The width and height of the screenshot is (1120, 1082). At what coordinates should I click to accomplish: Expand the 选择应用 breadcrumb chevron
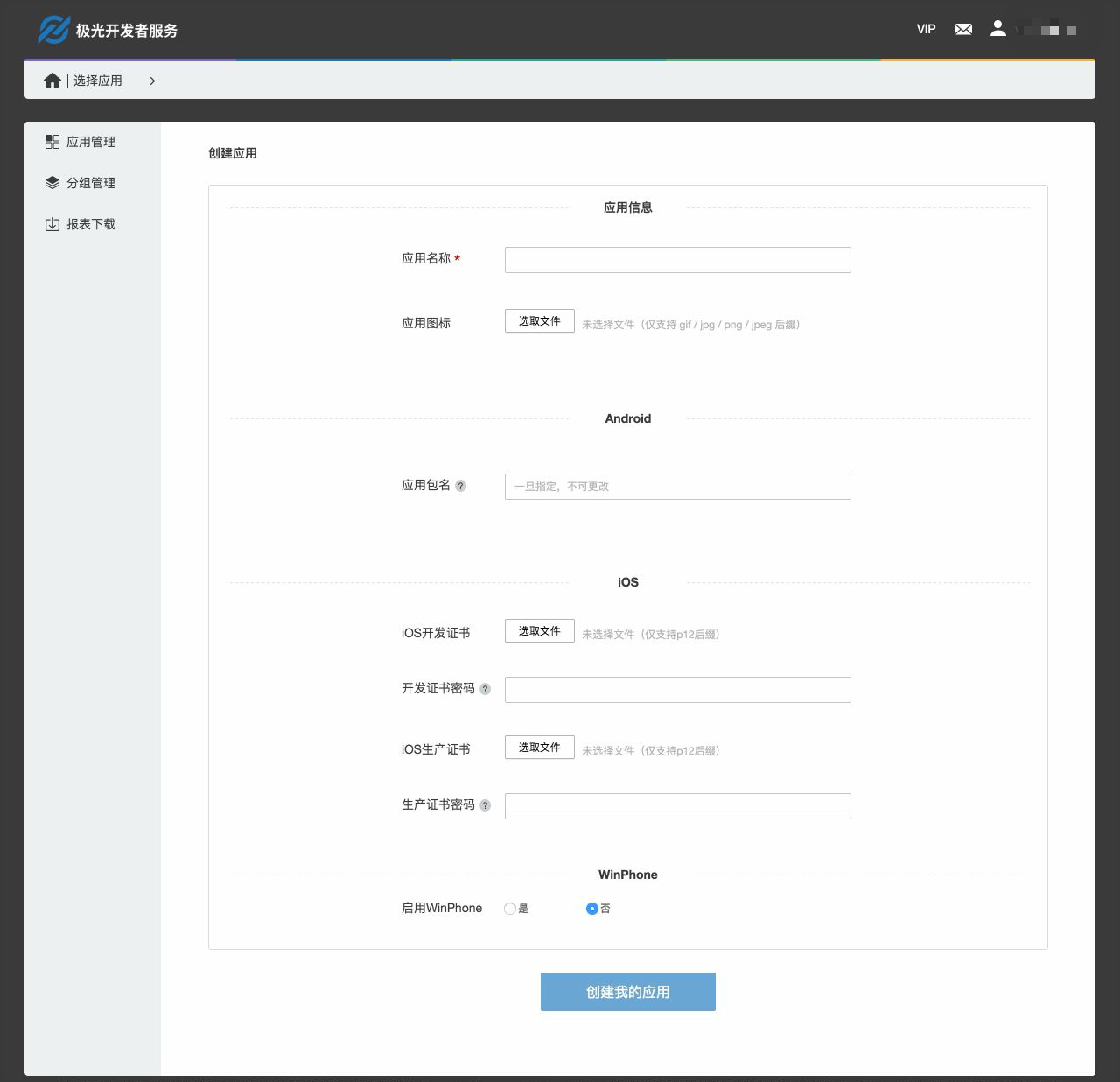tap(152, 81)
